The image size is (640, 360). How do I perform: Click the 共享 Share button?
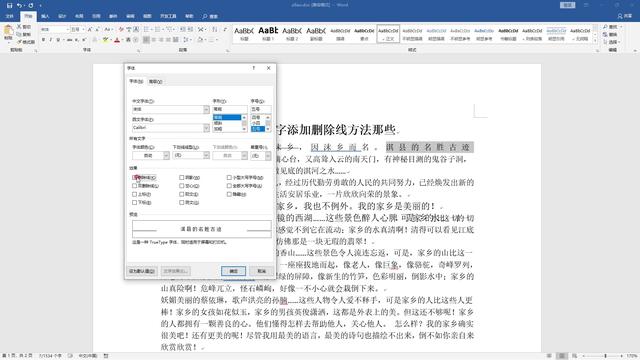pos(625,16)
